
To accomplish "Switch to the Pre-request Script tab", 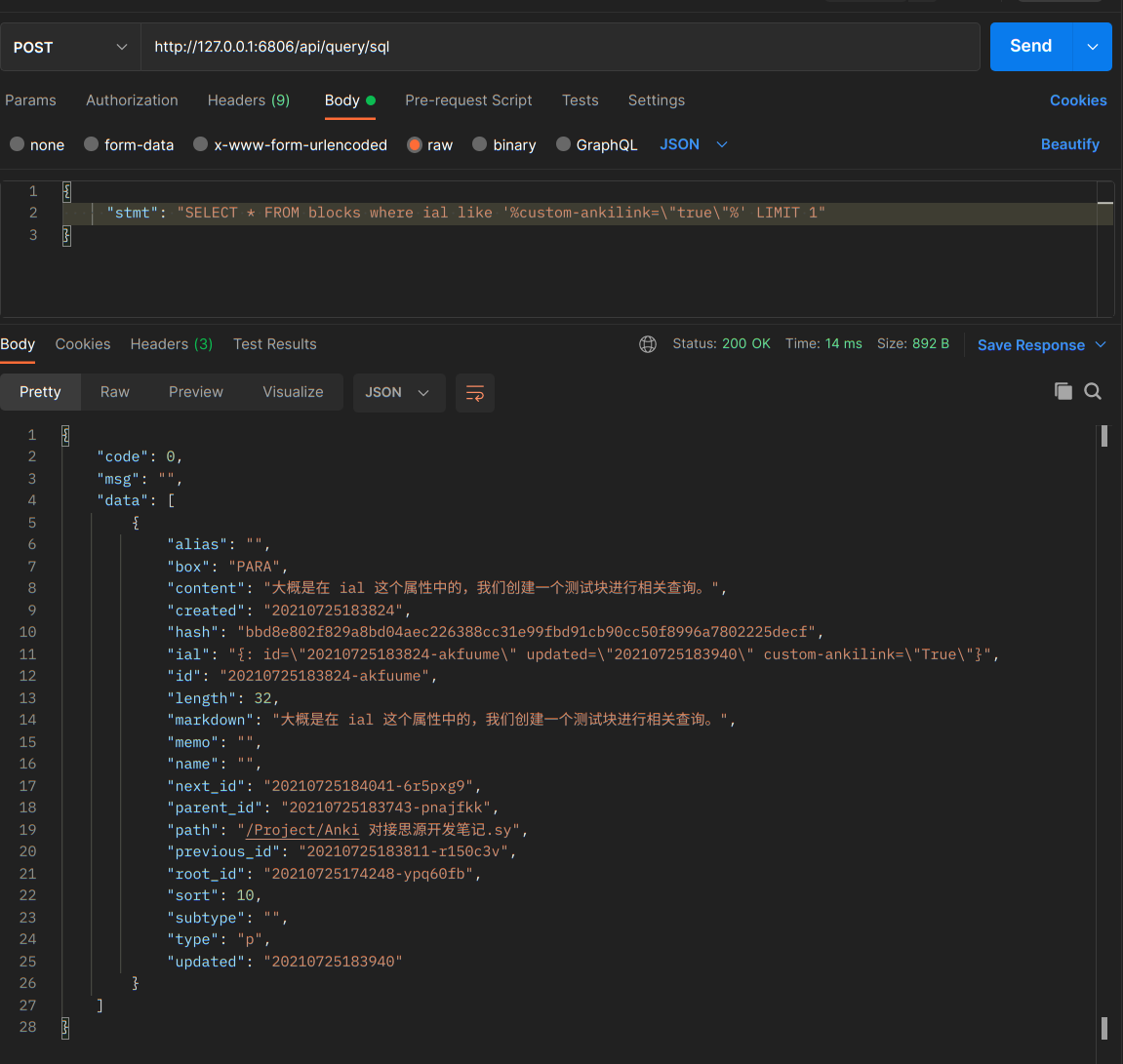I will (468, 100).
